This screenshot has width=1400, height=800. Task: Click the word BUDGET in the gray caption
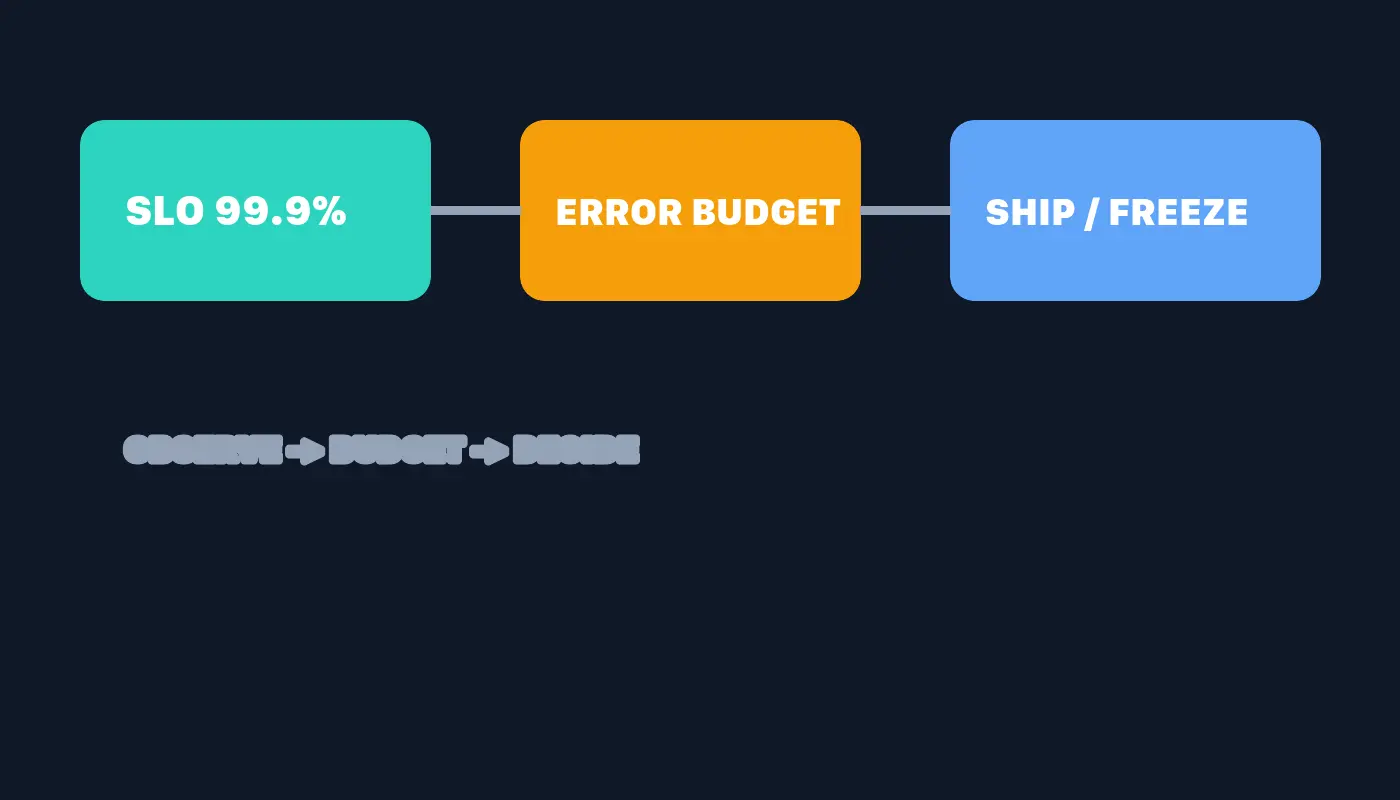(x=397, y=450)
